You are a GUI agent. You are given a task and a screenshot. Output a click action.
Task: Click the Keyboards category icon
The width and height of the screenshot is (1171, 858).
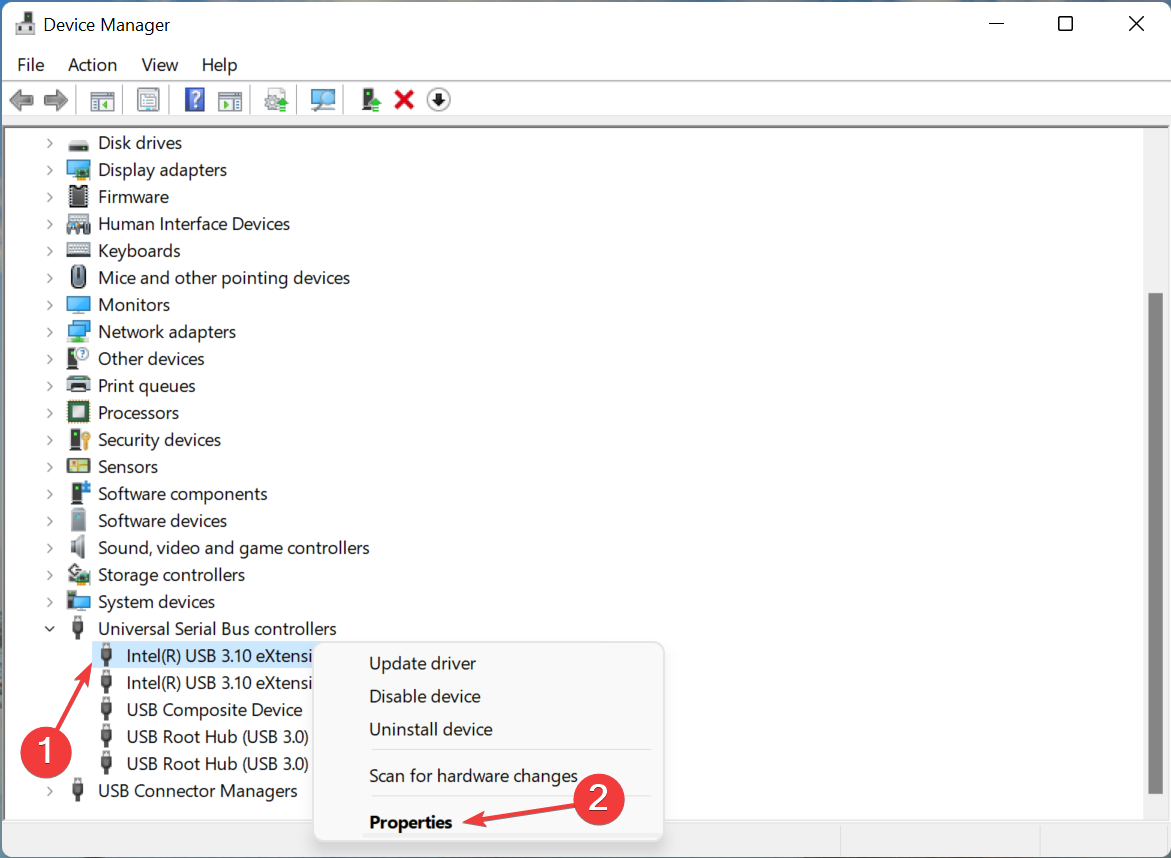(x=78, y=250)
